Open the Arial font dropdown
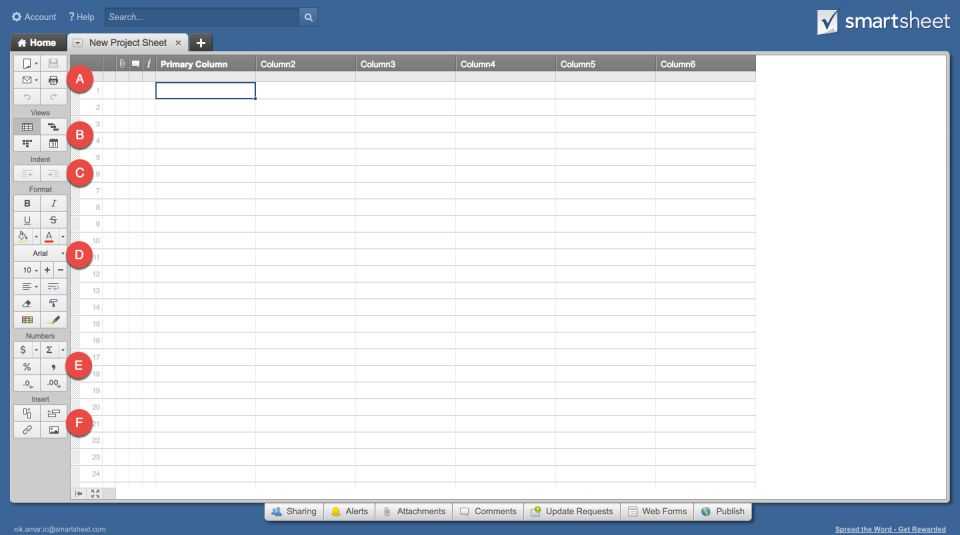The height and width of the screenshot is (535, 960). point(41,254)
